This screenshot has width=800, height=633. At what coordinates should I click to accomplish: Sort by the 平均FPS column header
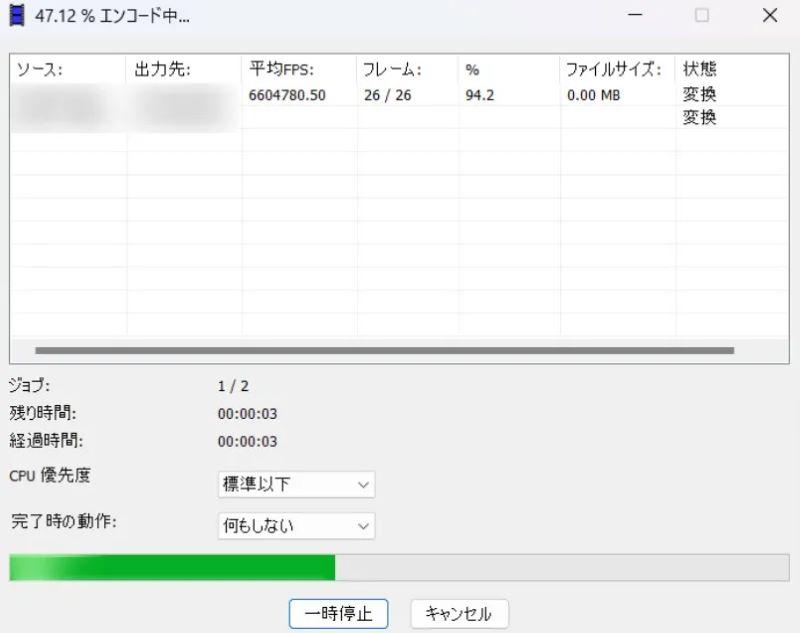tap(280, 70)
